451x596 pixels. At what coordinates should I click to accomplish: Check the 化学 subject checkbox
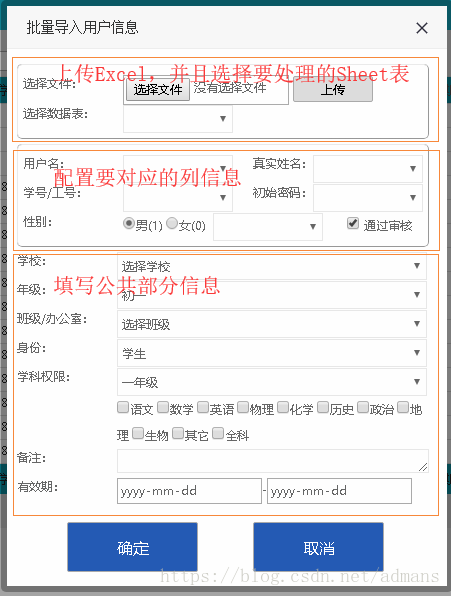283,407
